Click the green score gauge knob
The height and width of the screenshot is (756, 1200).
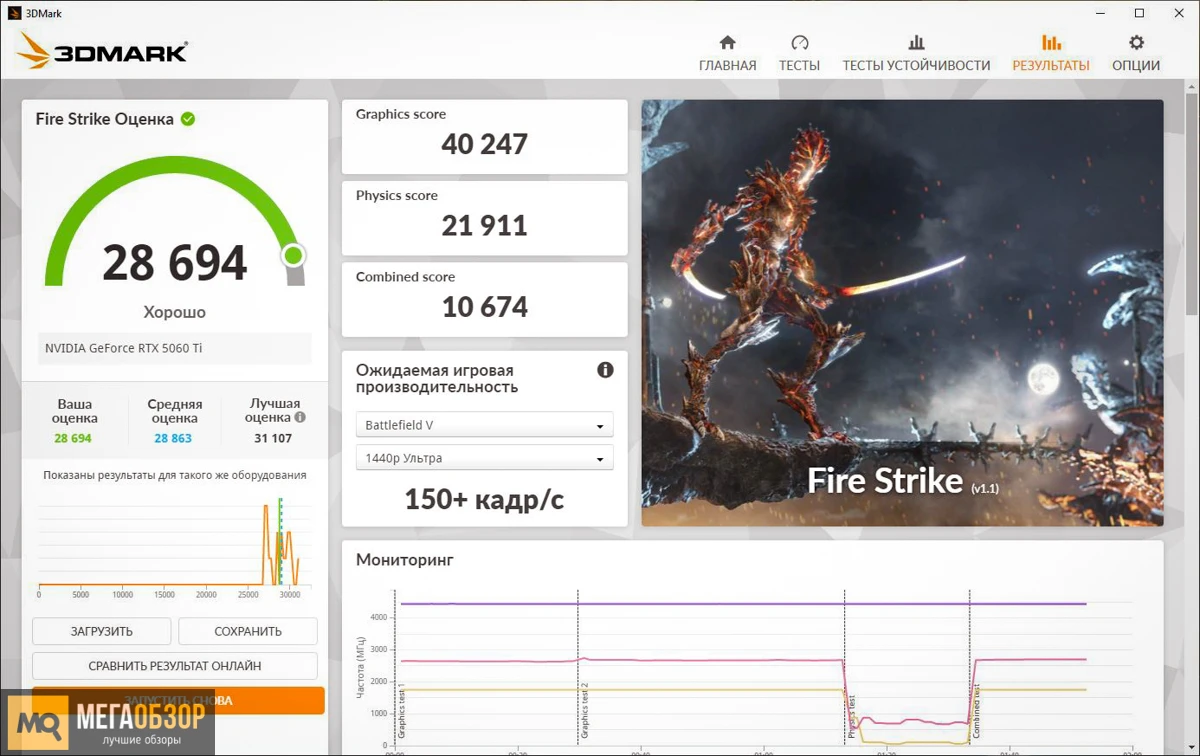293,256
